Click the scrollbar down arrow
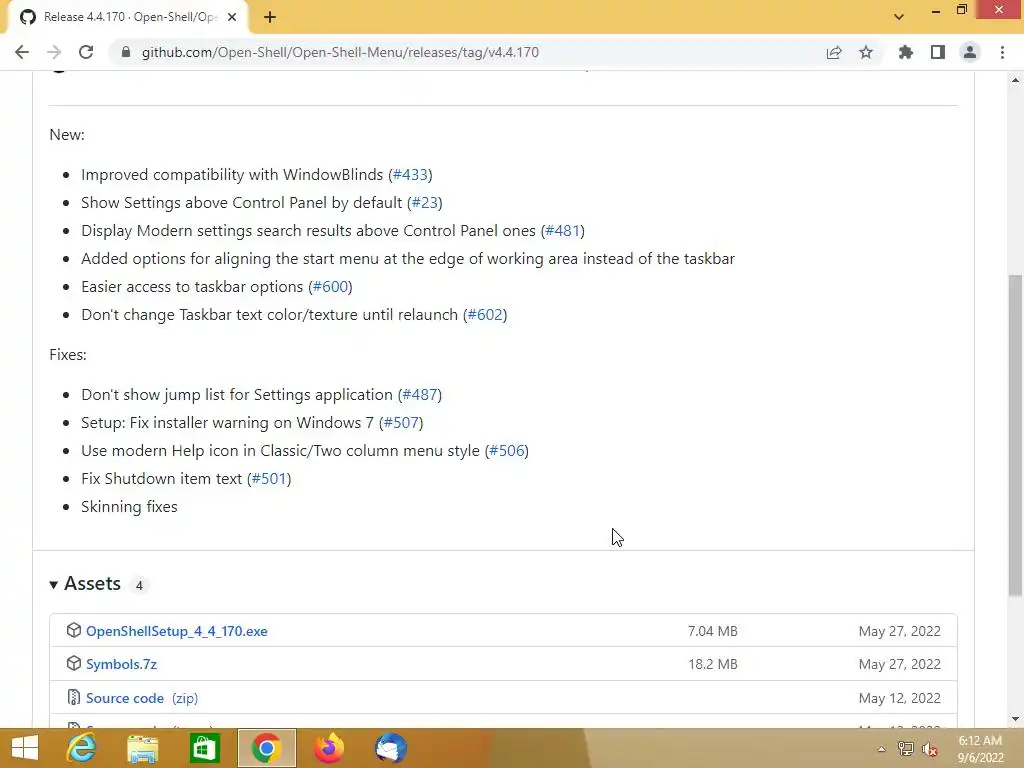The height and width of the screenshot is (768, 1024). [x=1015, y=719]
